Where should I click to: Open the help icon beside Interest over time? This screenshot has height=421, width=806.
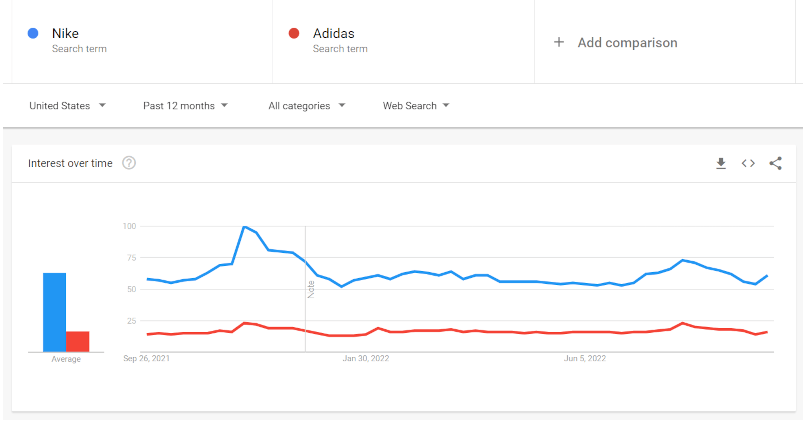point(129,164)
